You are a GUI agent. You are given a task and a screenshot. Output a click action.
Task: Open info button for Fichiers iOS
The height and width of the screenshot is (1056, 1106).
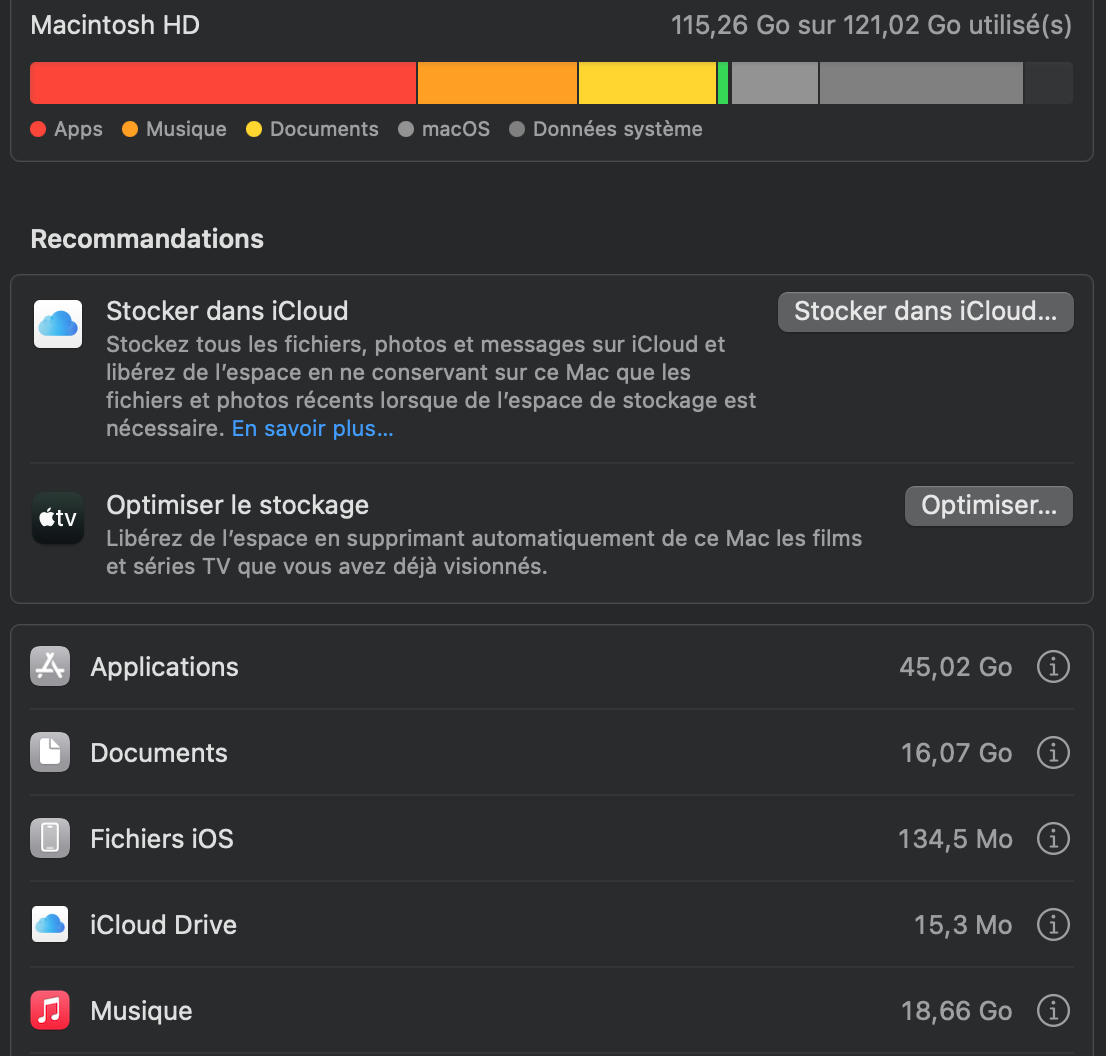[1052, 838]
